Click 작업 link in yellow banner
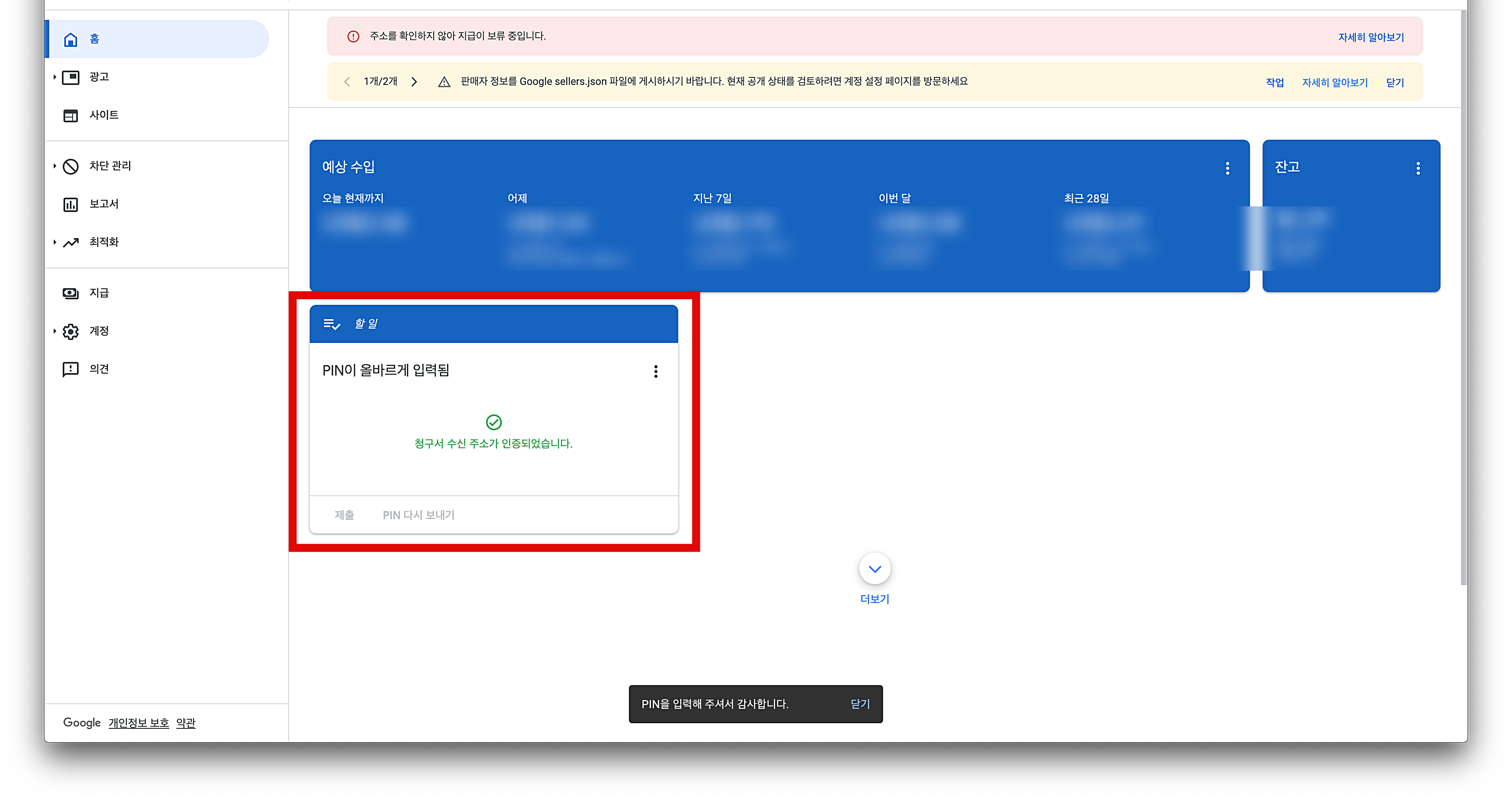Viewport: 1512px width, 801px height. (1274, 83)
